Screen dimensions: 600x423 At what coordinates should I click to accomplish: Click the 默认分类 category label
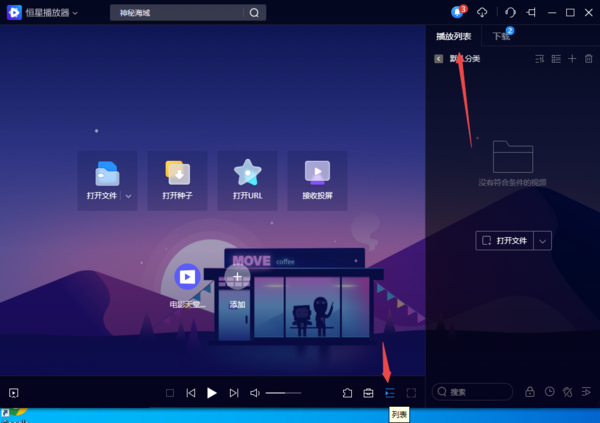click(x=465, y=59)
